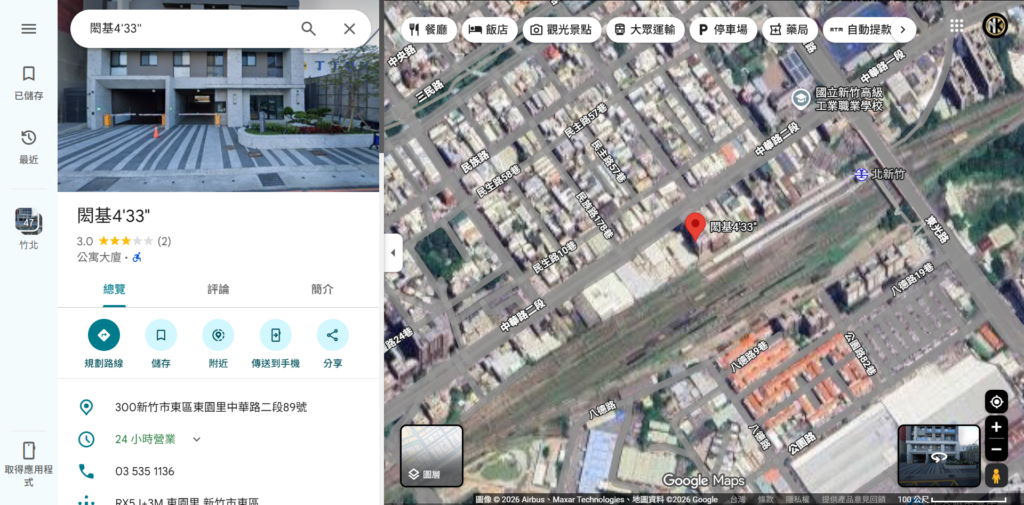This screenshot has width=1024, height=505.
Task: Click the 台灣 region link in the footer
Action: (737, 500)
